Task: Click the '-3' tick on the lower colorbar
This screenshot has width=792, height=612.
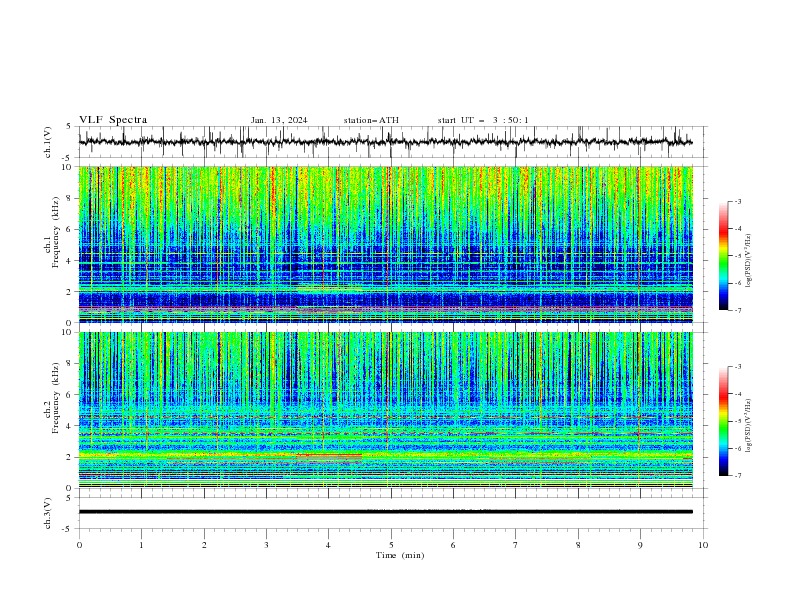Action: click(x=737, y=367)
